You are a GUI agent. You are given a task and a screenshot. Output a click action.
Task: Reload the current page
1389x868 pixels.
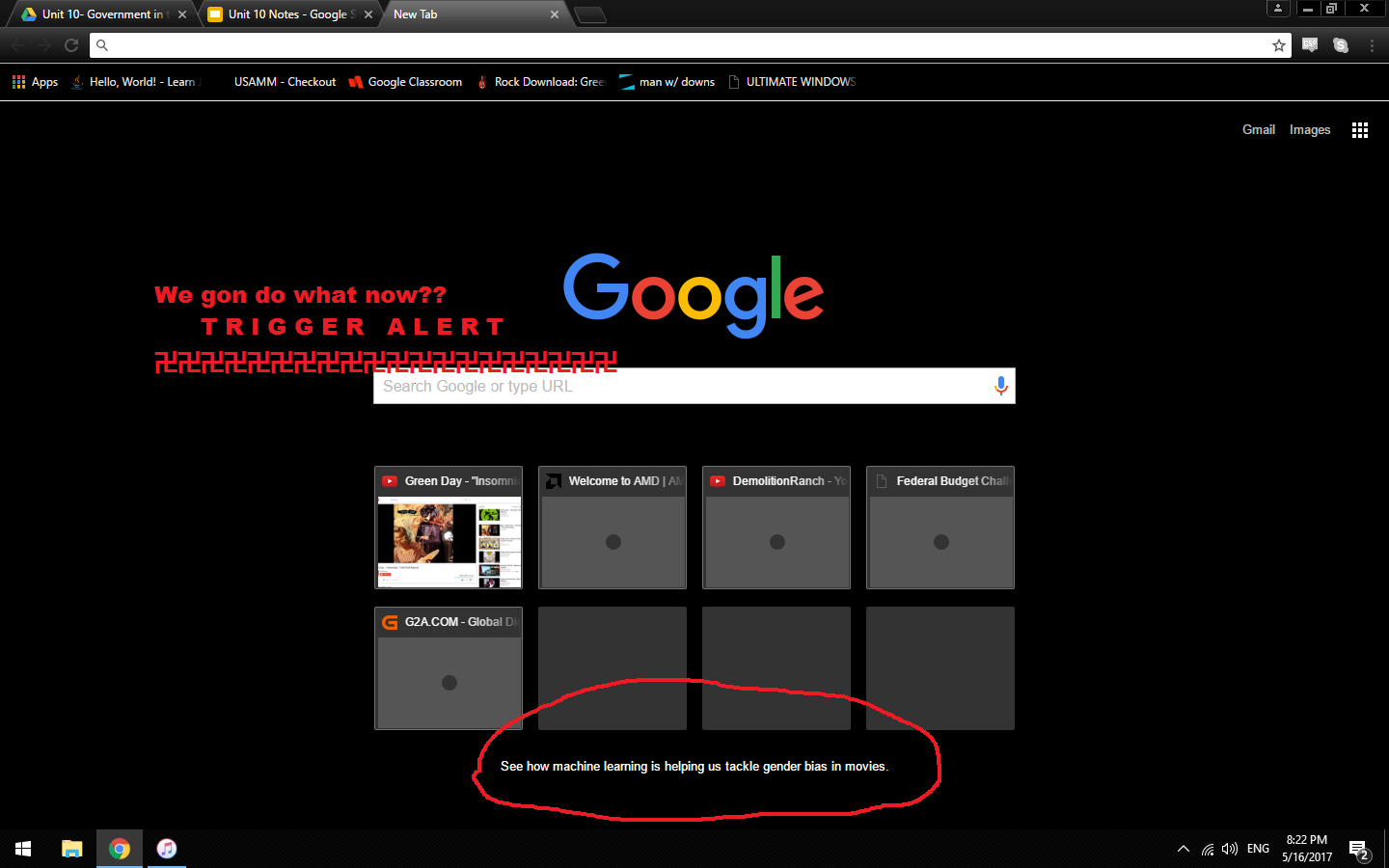[x=71, y=45]
